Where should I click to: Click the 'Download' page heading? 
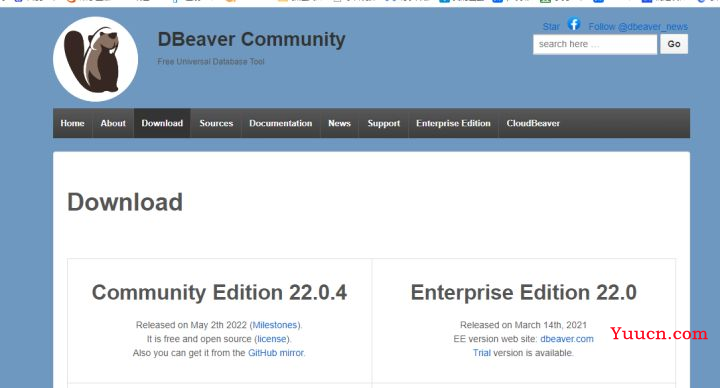(125, 202)
